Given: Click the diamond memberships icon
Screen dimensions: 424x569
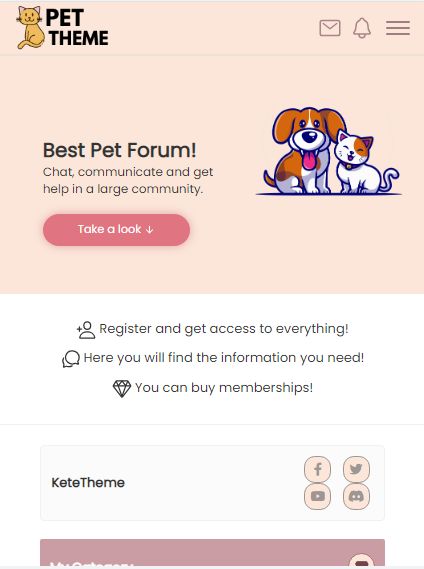Looking at the screenshot, I should (x=122, y=389).
